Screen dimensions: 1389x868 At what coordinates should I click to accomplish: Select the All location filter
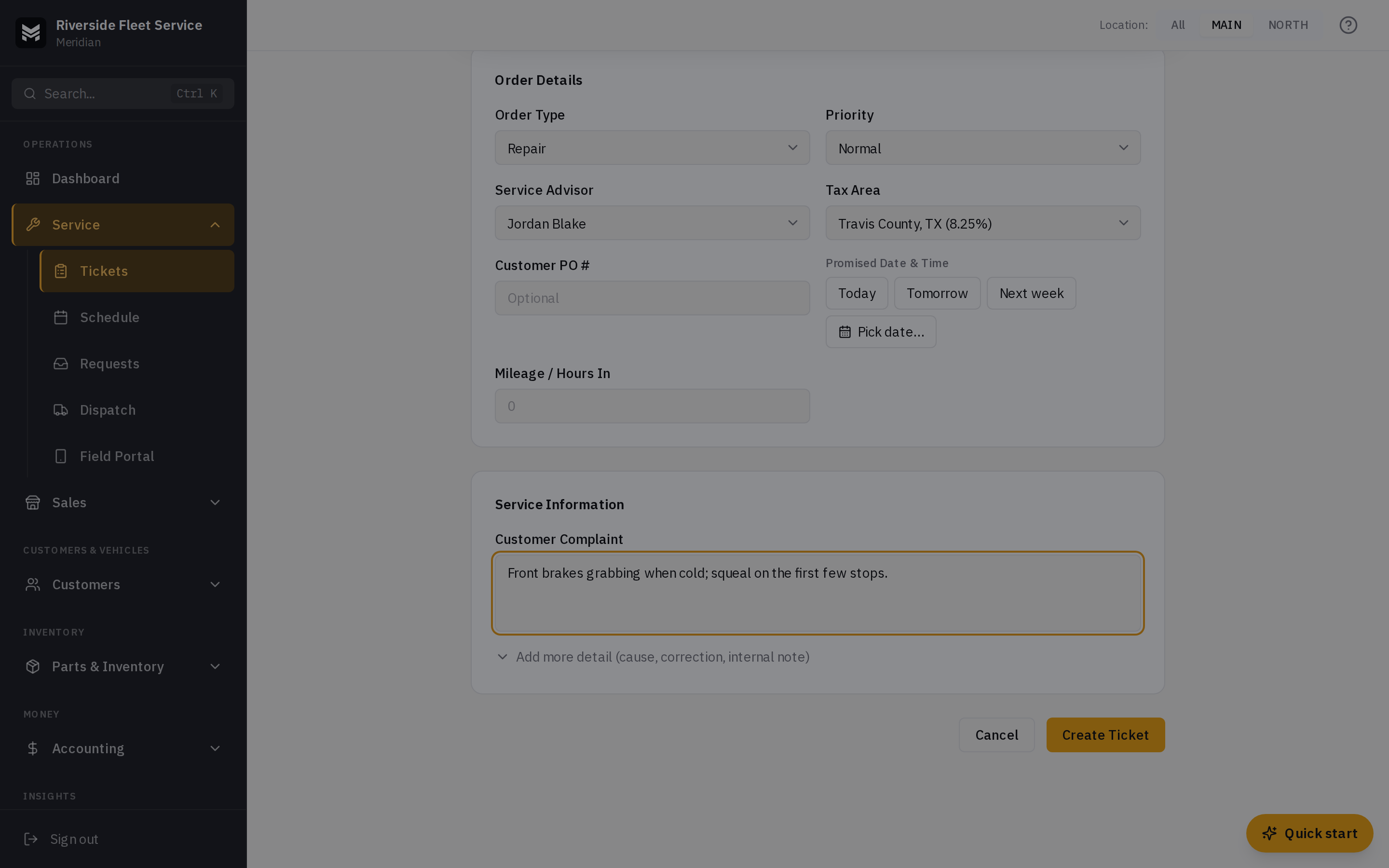pos(1178,25)
